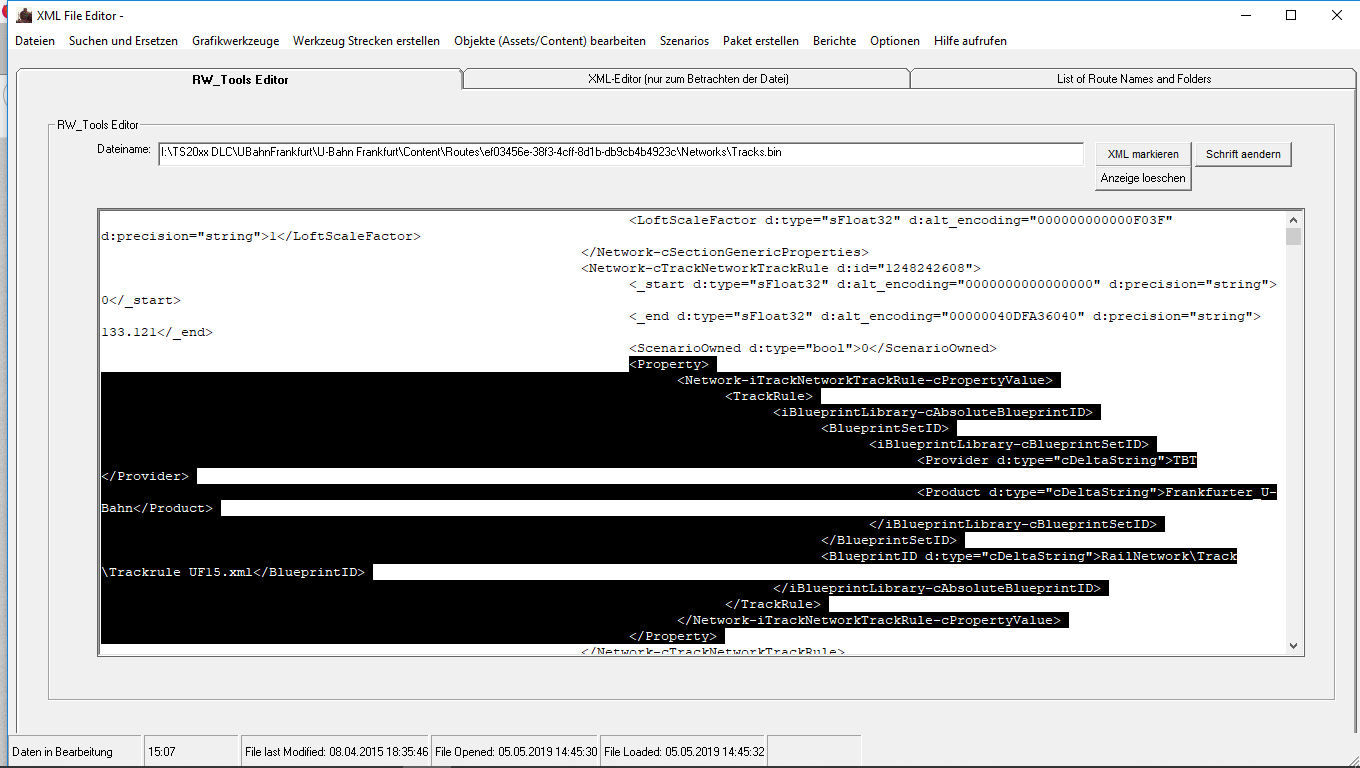Screen dimensions: 1360x768
Task: Click the XML text scrollbar up arrow
Action: pyautogui.click(x=1294, y=220)
